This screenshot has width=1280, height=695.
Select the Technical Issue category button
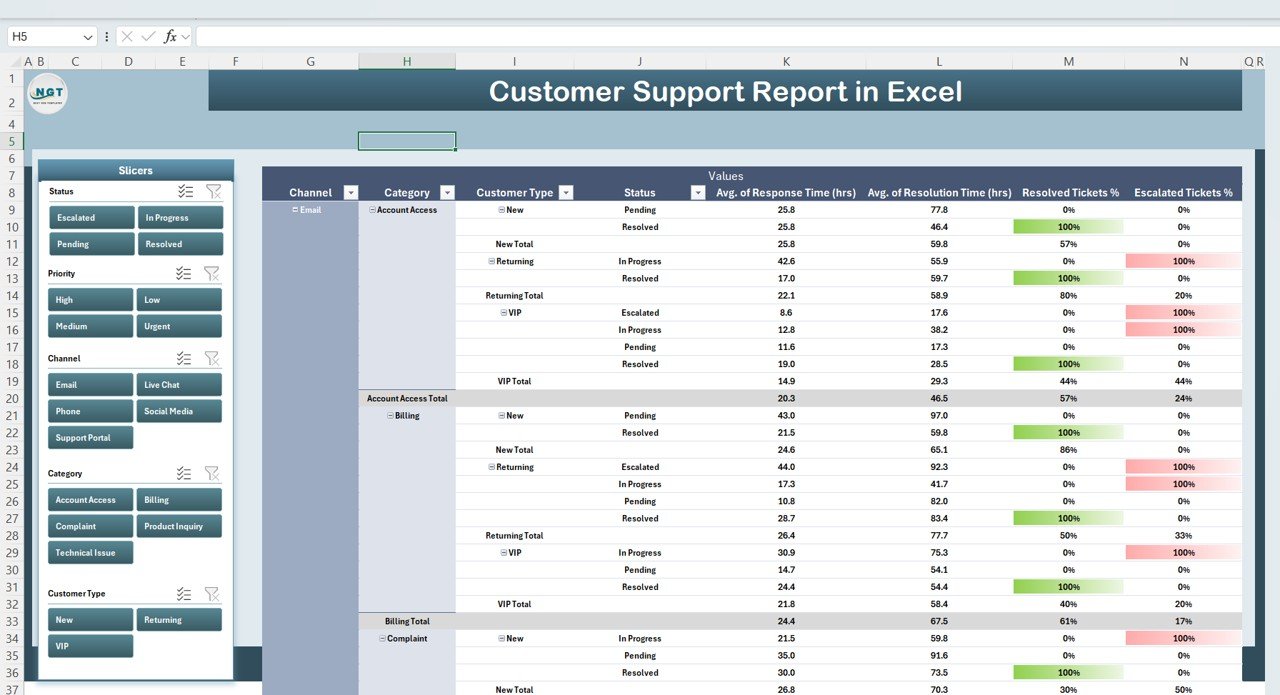pos(90,552)
